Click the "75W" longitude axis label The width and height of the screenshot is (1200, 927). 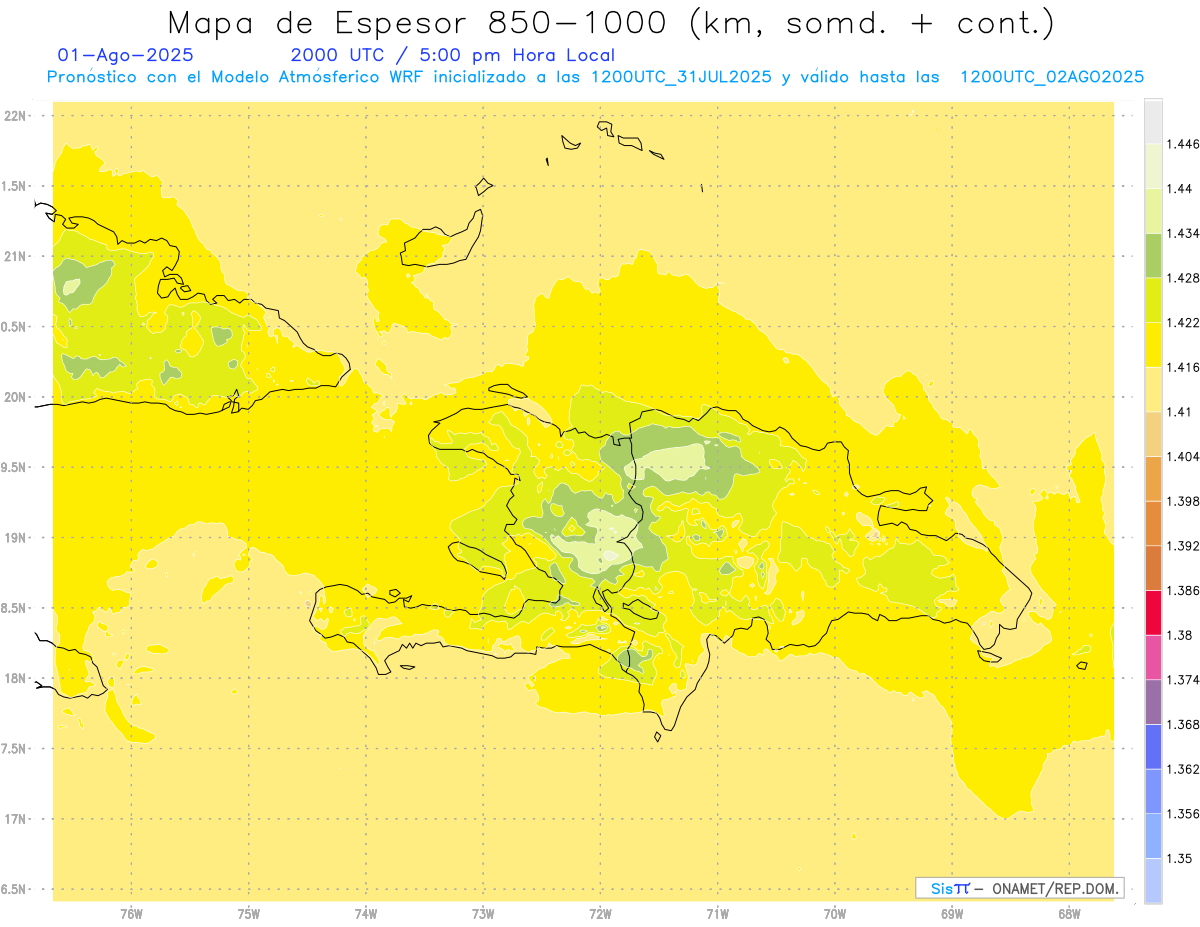248,913
